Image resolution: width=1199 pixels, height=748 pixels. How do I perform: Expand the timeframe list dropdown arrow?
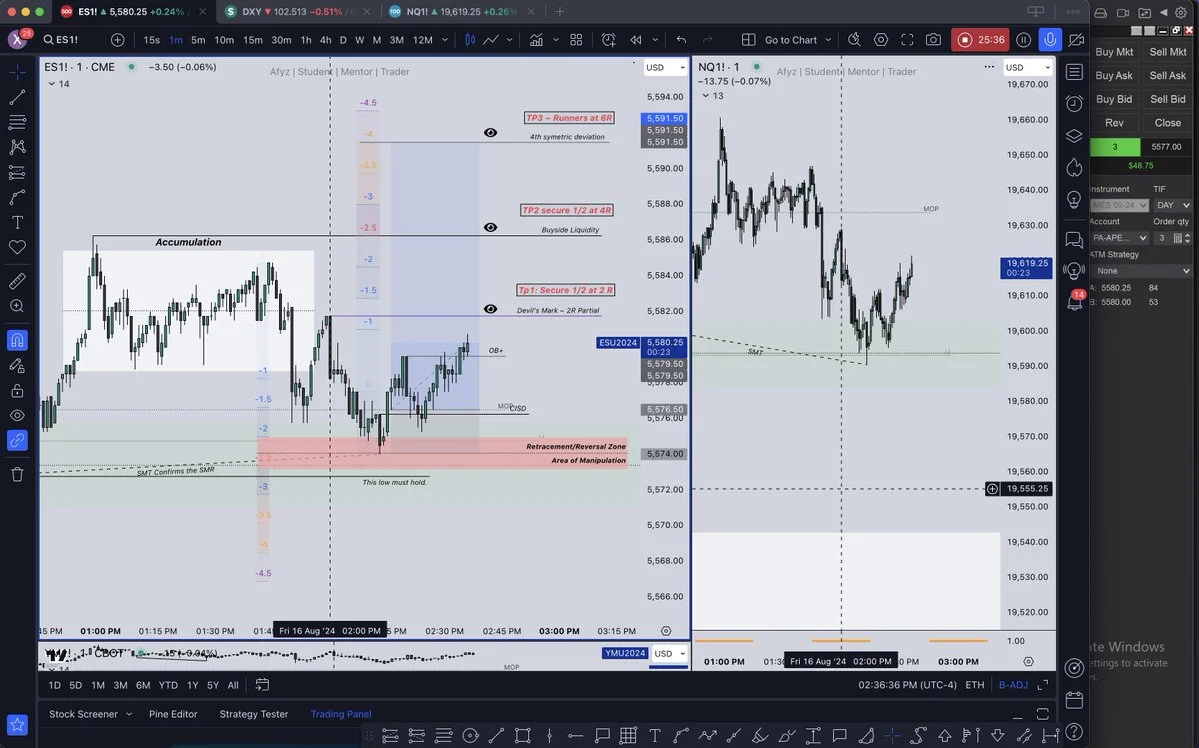tap(445, 40)
